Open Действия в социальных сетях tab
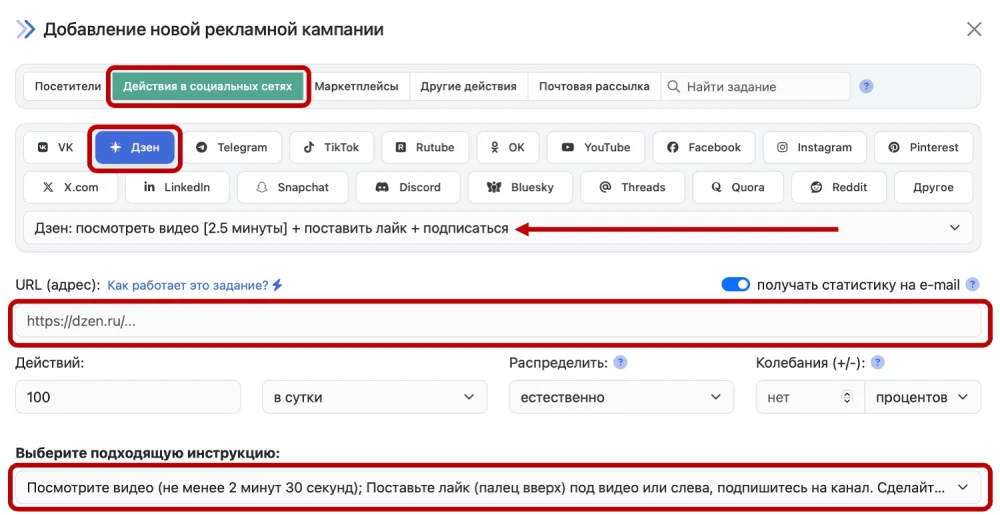The image size is (1000, 515). tap(207, 86)
